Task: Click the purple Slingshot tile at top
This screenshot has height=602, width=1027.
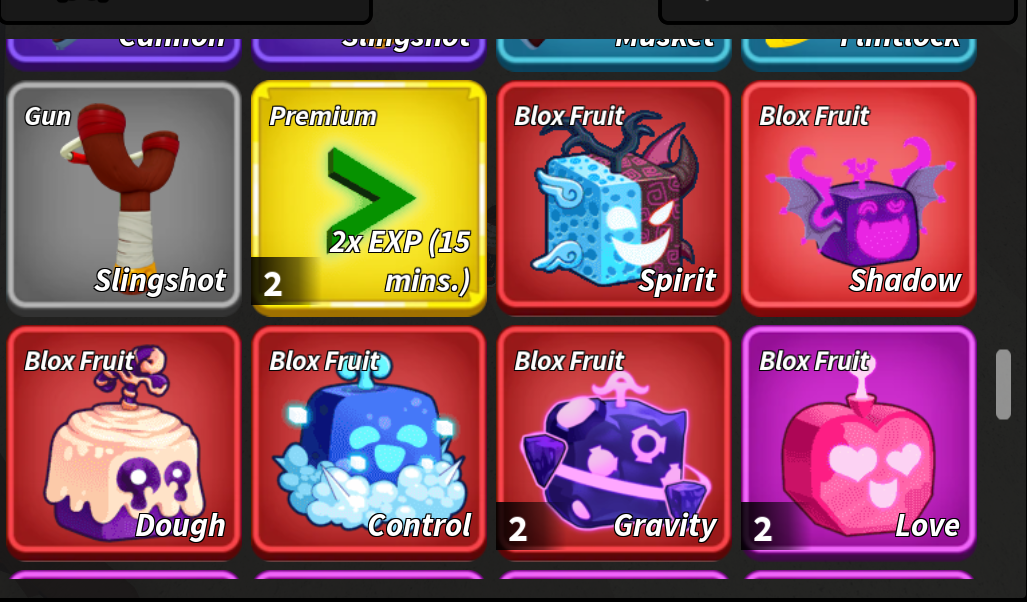Action: pyautogui.click(x=369, y=51)
